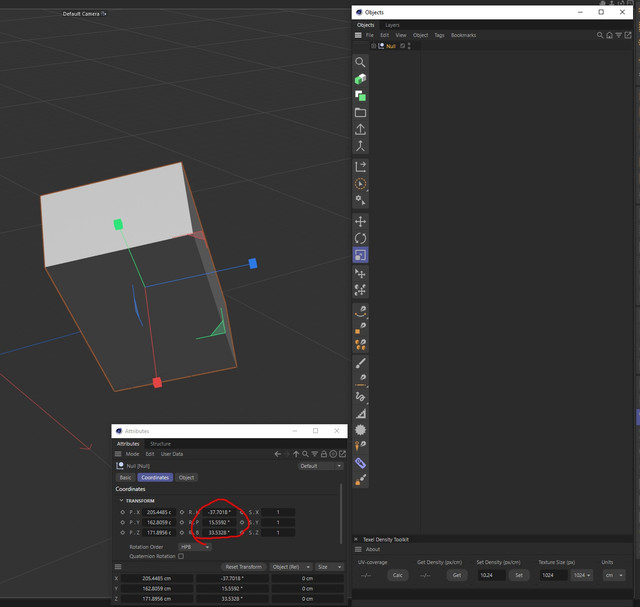Collapse the TRANSFORM section
640x607 pixels.
click(121, 500)
